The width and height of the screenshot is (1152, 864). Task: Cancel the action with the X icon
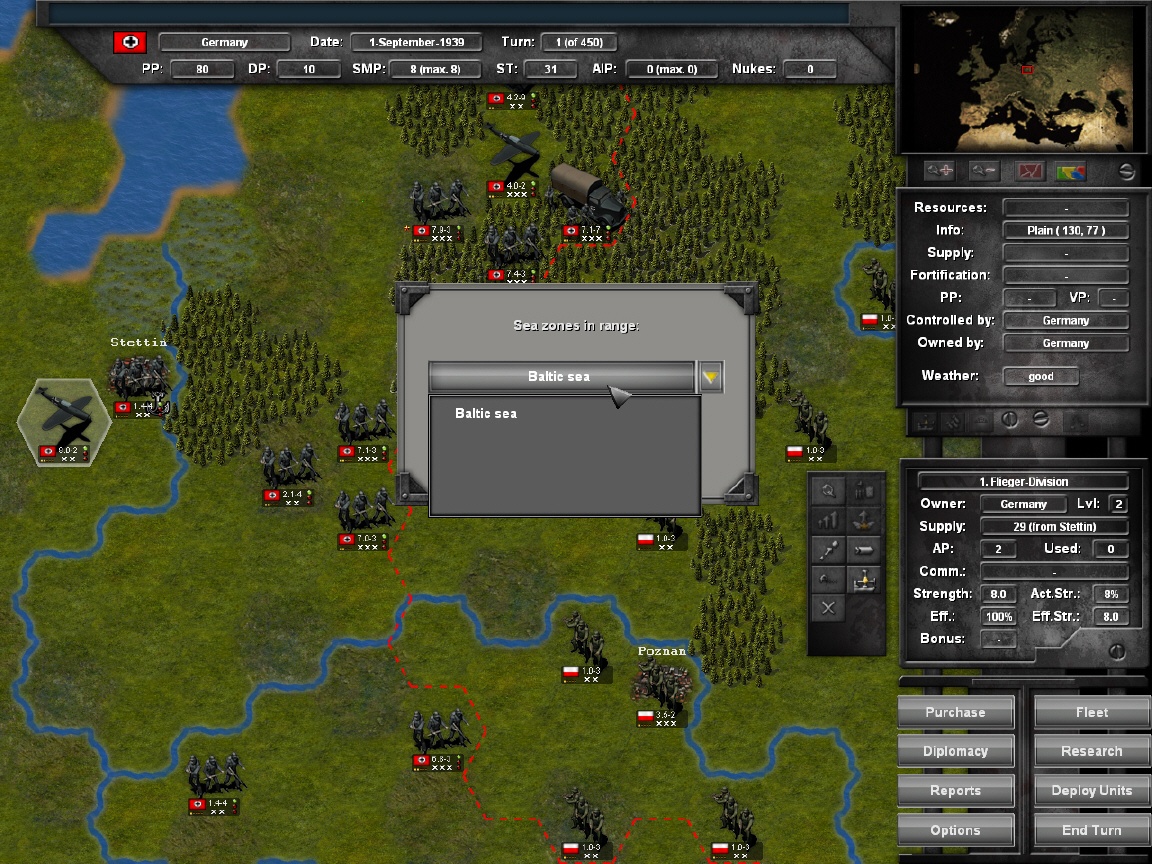point(828,607)
